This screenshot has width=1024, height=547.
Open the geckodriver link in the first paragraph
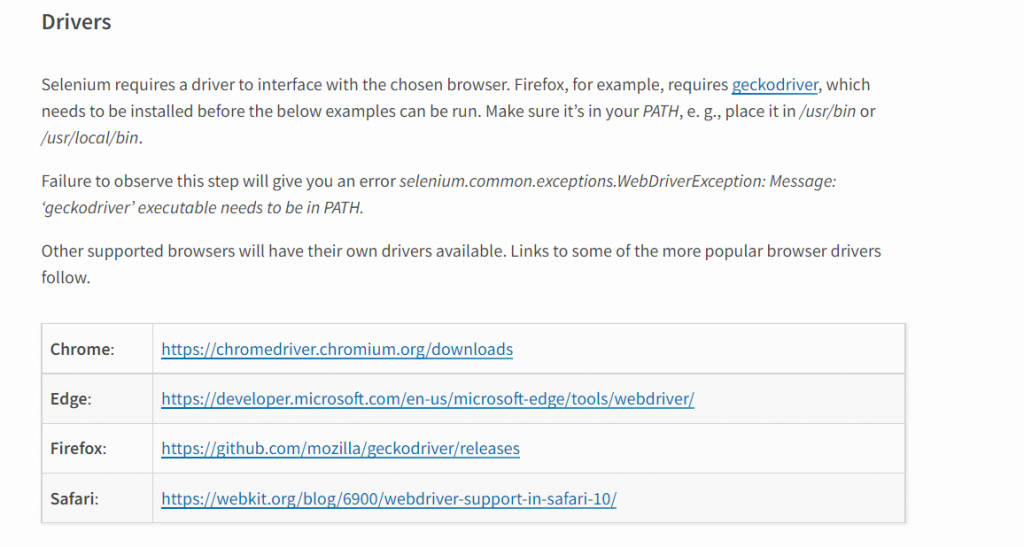(x=775, y=85)
